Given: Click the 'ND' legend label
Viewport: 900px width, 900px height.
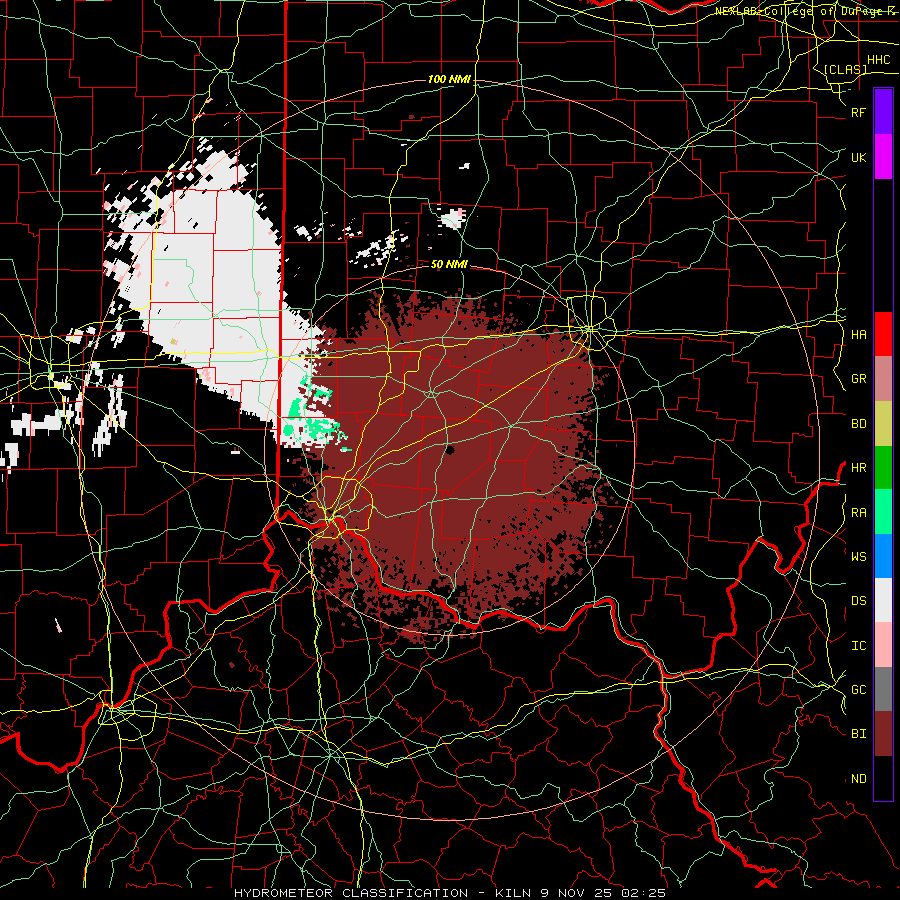Looking at the screenshot, I should coord(858,779).
